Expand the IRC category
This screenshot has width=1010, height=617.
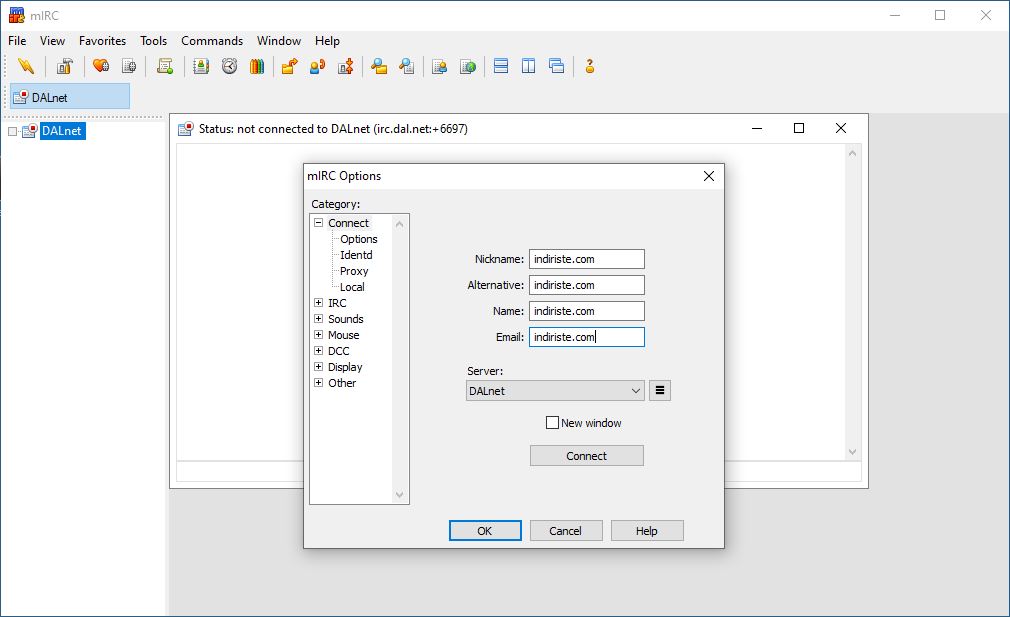[x=318, y=303]
